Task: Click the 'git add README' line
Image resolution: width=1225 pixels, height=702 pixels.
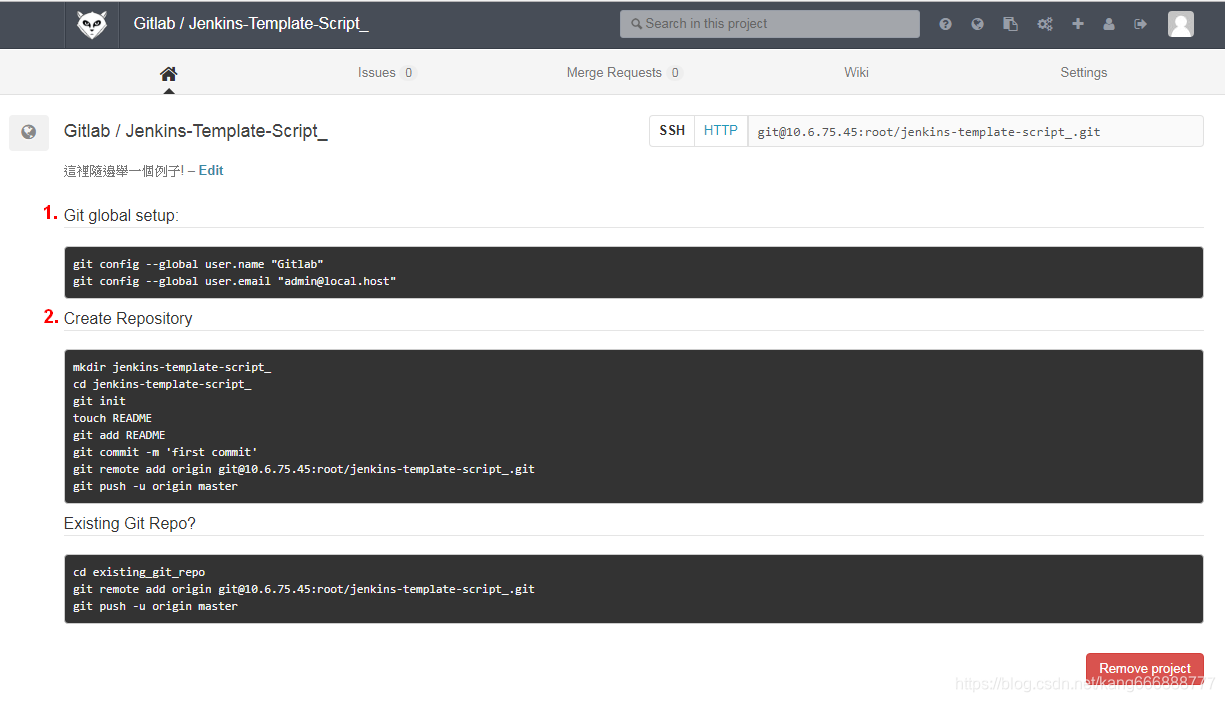Action: click(x=119, y=435)
